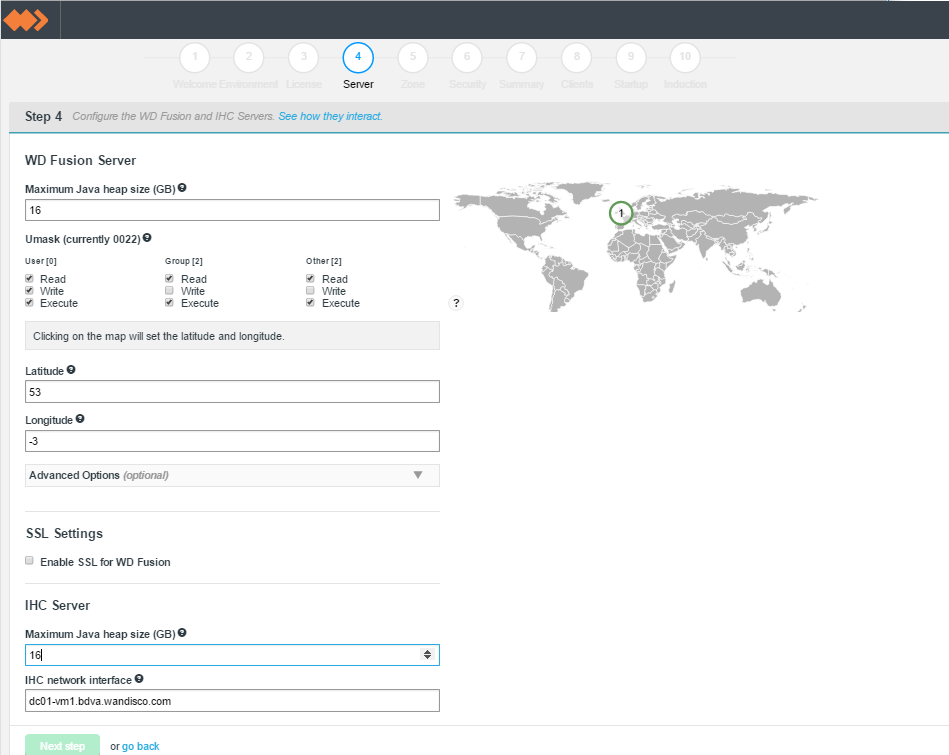Click the IHC Maximum Java heap size field

pyautogui.click(x=232, y=655)
